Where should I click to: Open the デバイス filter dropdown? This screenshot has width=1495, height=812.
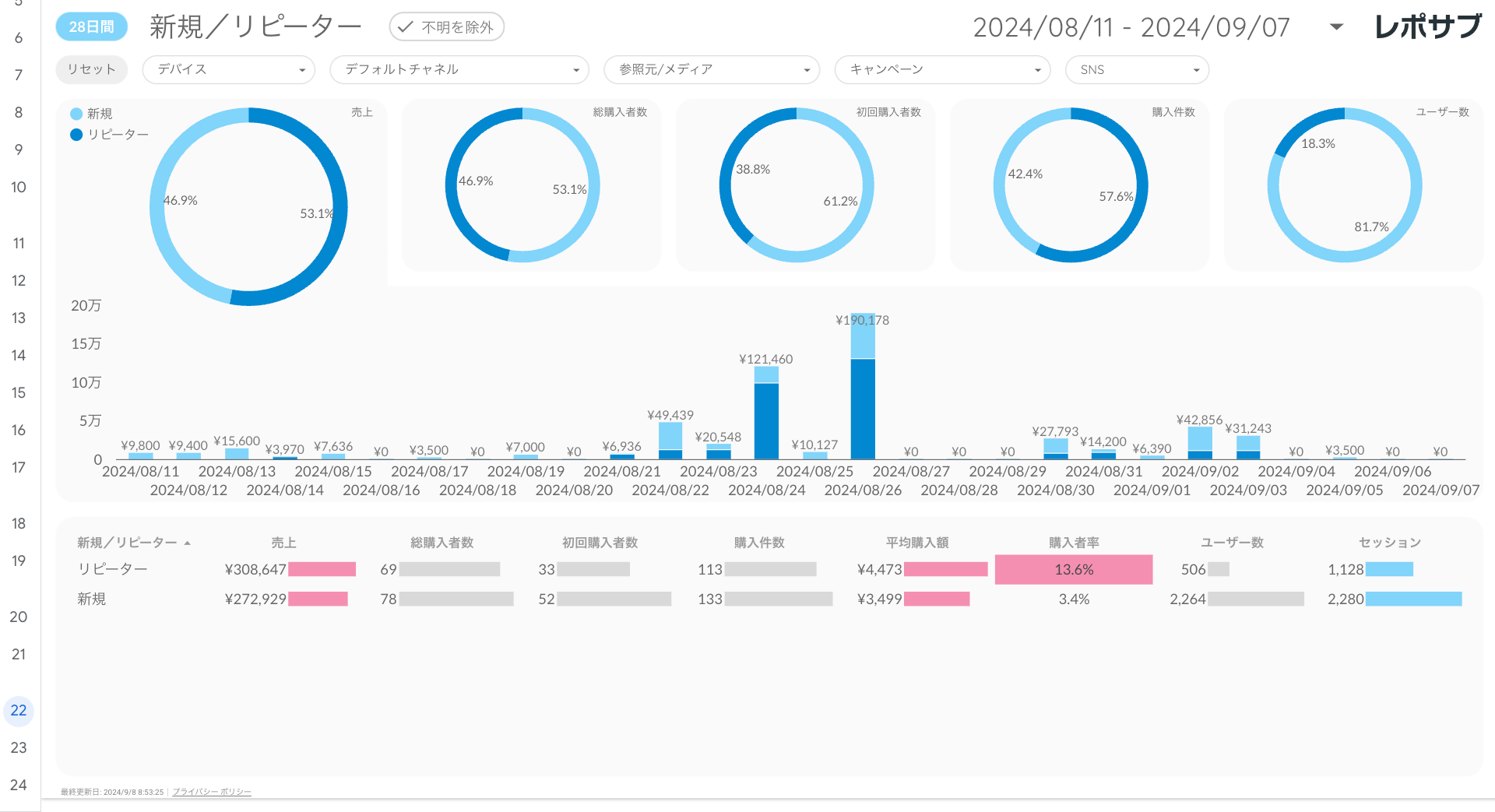228,69
